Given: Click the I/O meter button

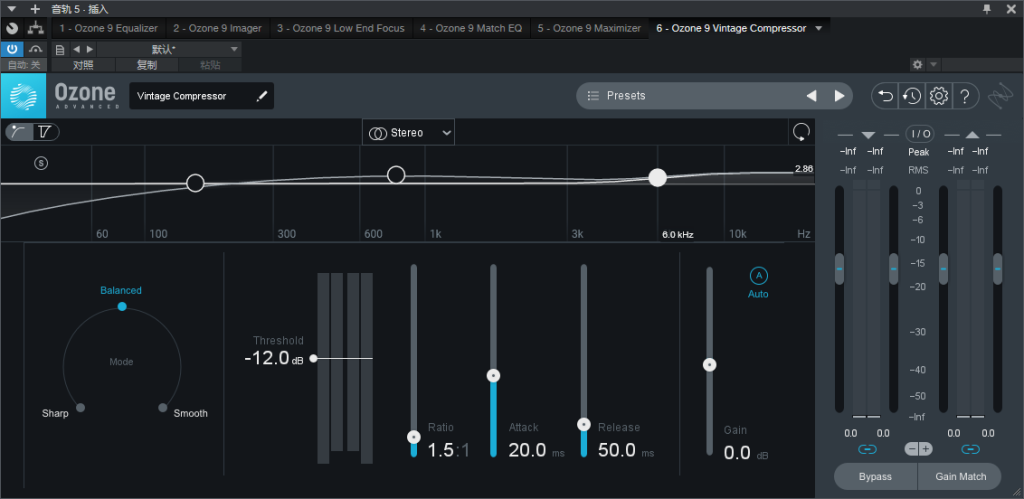Looking at the screenshot, I should pos(920,134).
